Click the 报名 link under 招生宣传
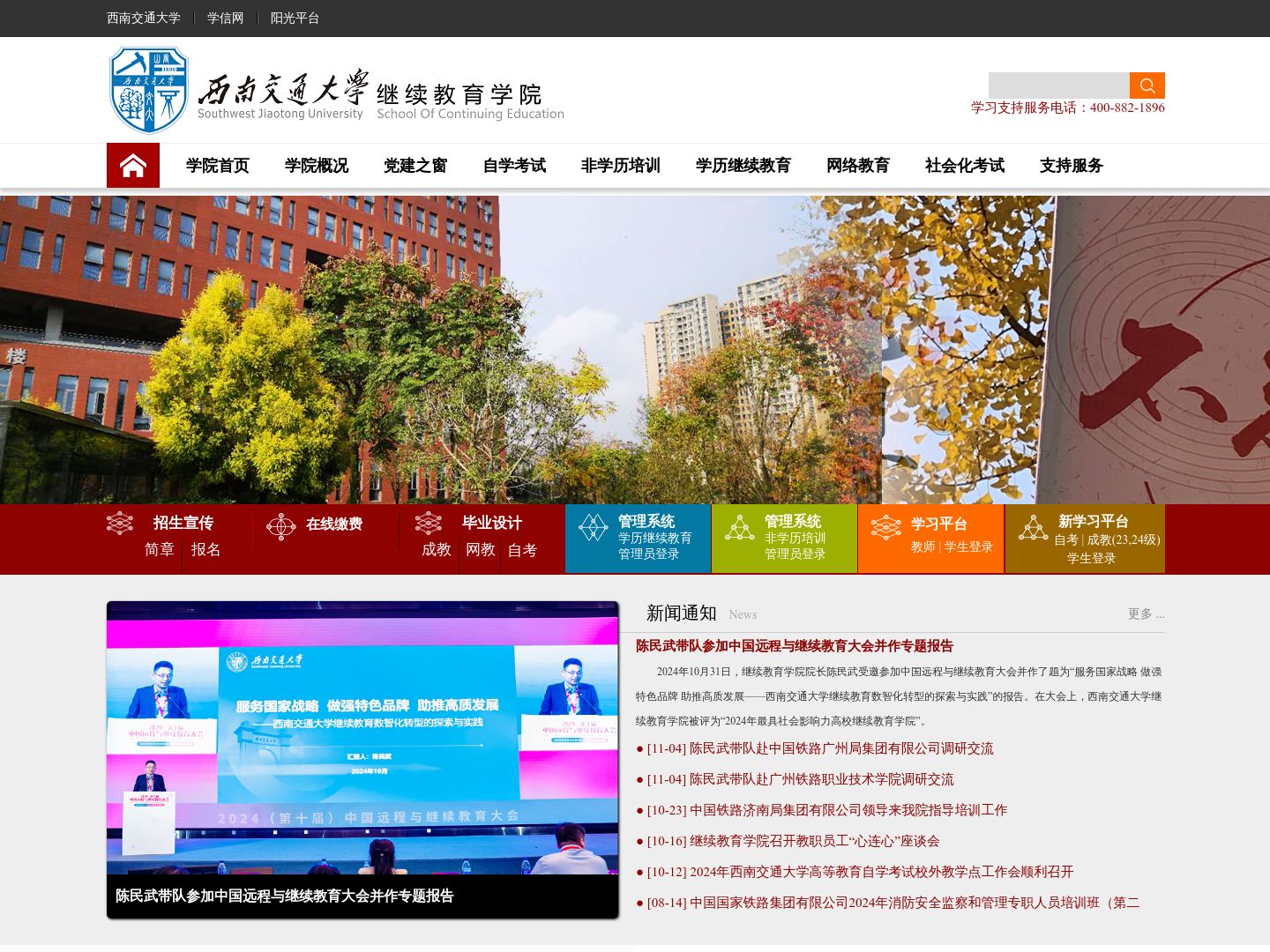The height and width of the screenshot is (952, 1270). [206, 549]
